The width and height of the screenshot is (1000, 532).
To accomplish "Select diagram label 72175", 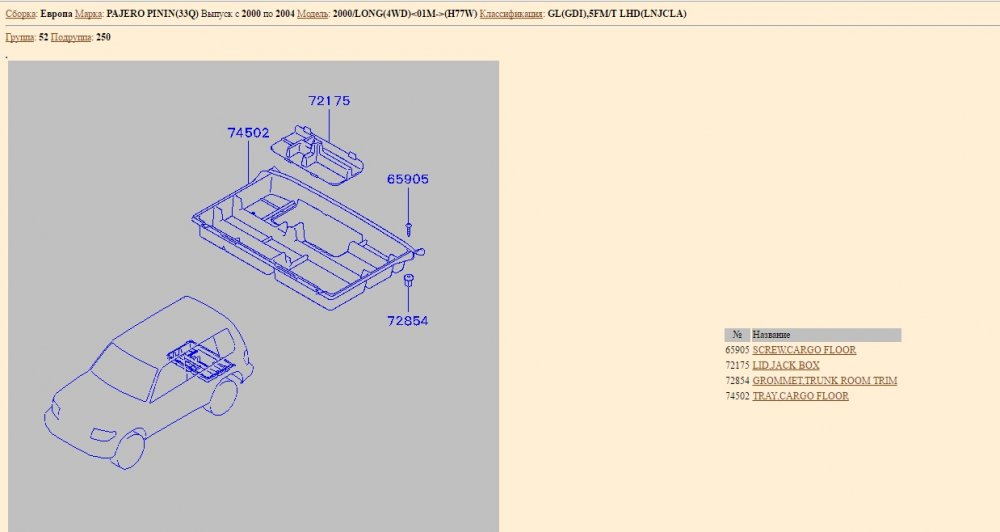I will tap(329, 101).
